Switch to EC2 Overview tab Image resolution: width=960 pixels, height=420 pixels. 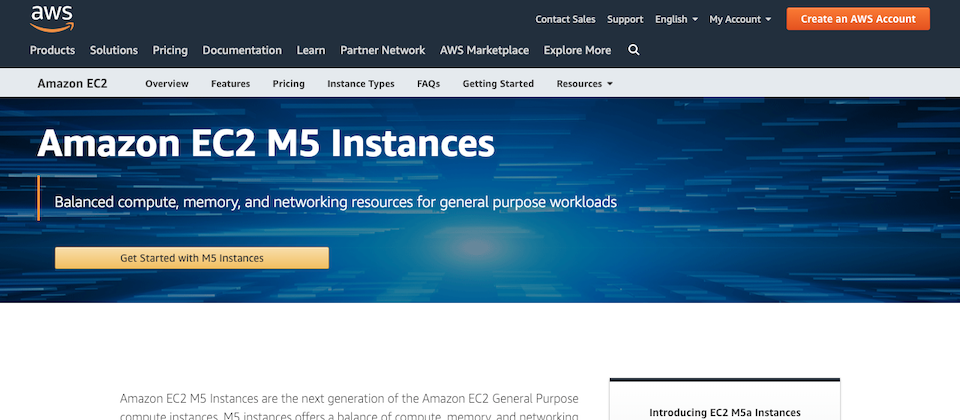tap(167, 84)
